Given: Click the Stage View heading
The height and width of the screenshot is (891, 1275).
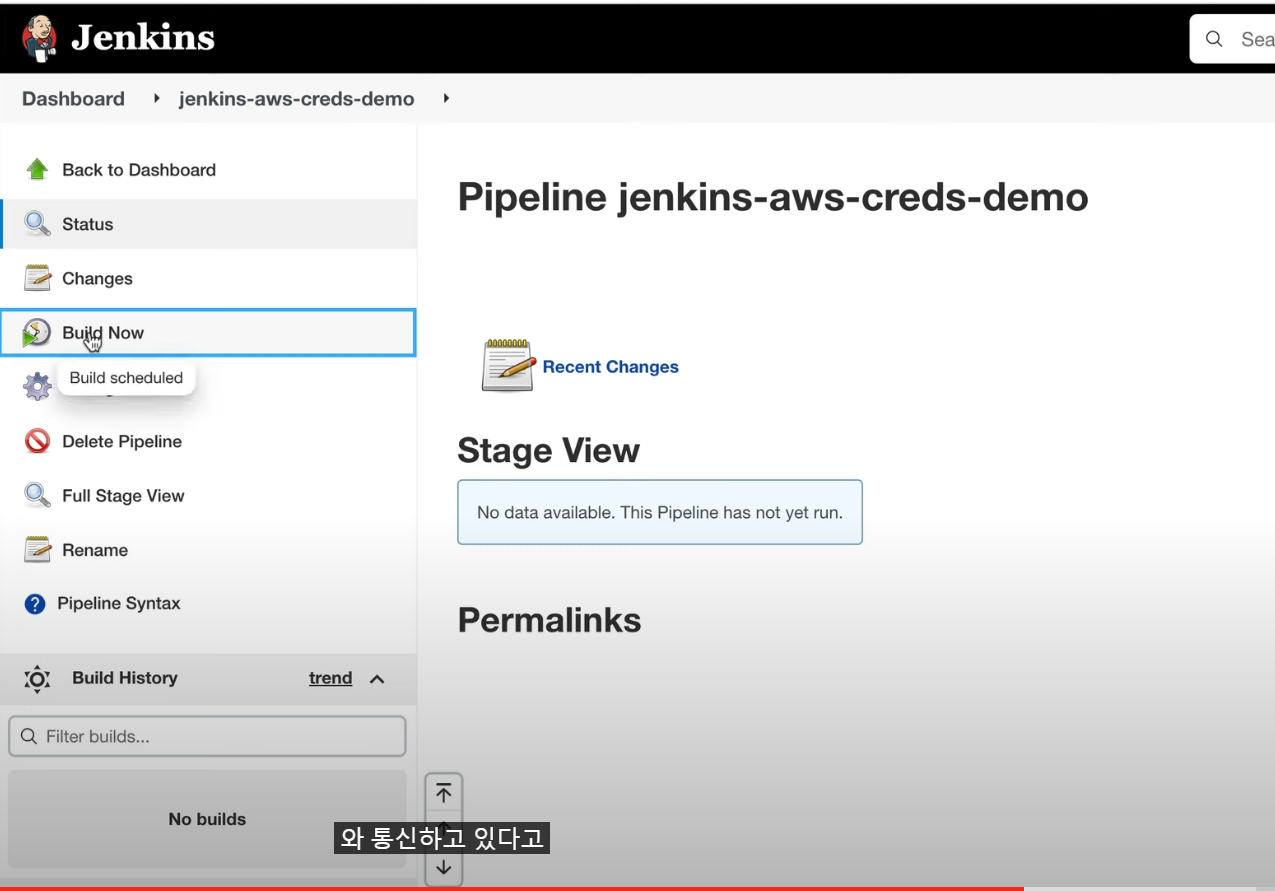Looking at the screenshot, I should tap(548, 451).
